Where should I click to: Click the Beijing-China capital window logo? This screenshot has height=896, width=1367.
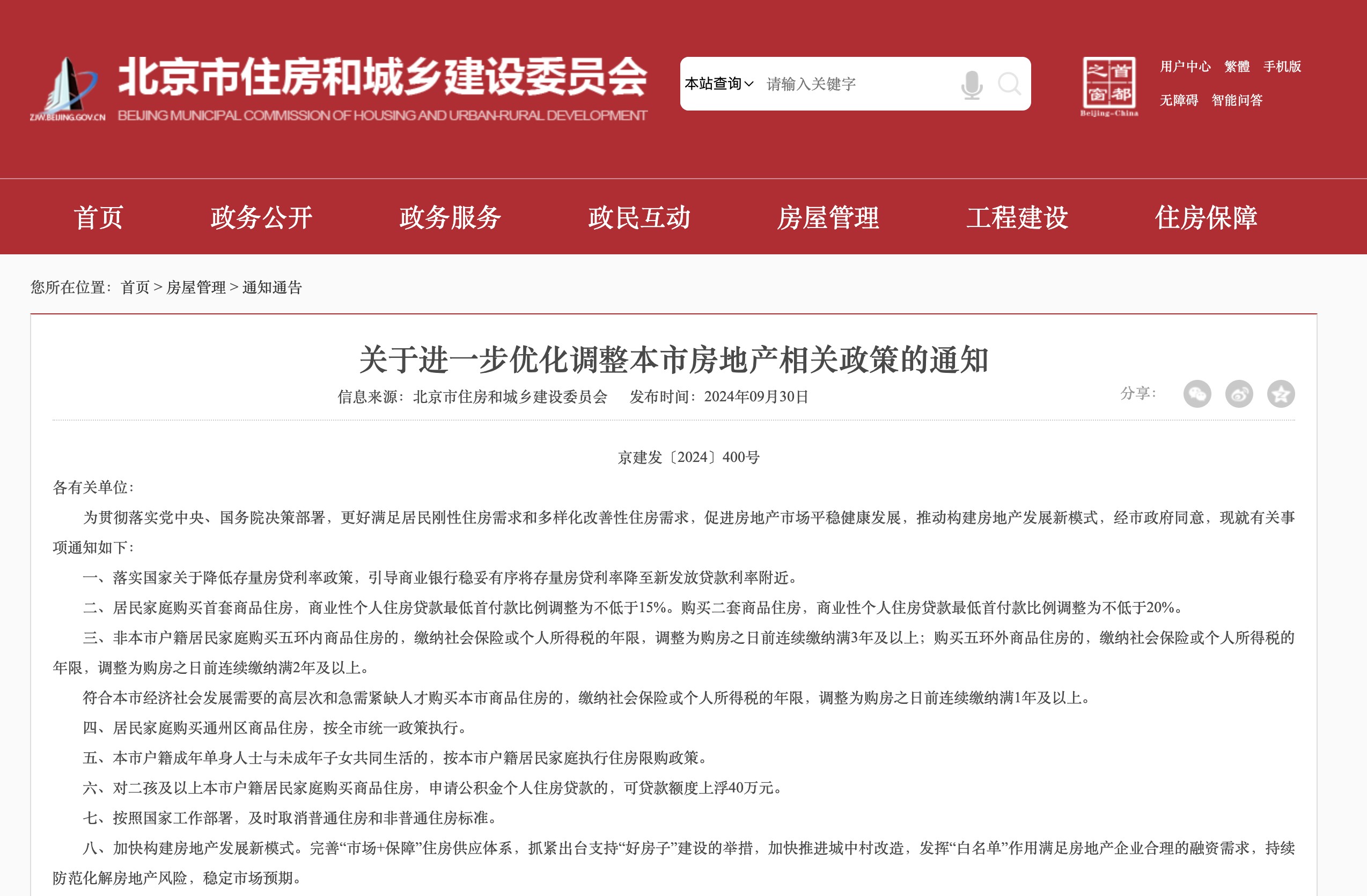[1109, 86]
